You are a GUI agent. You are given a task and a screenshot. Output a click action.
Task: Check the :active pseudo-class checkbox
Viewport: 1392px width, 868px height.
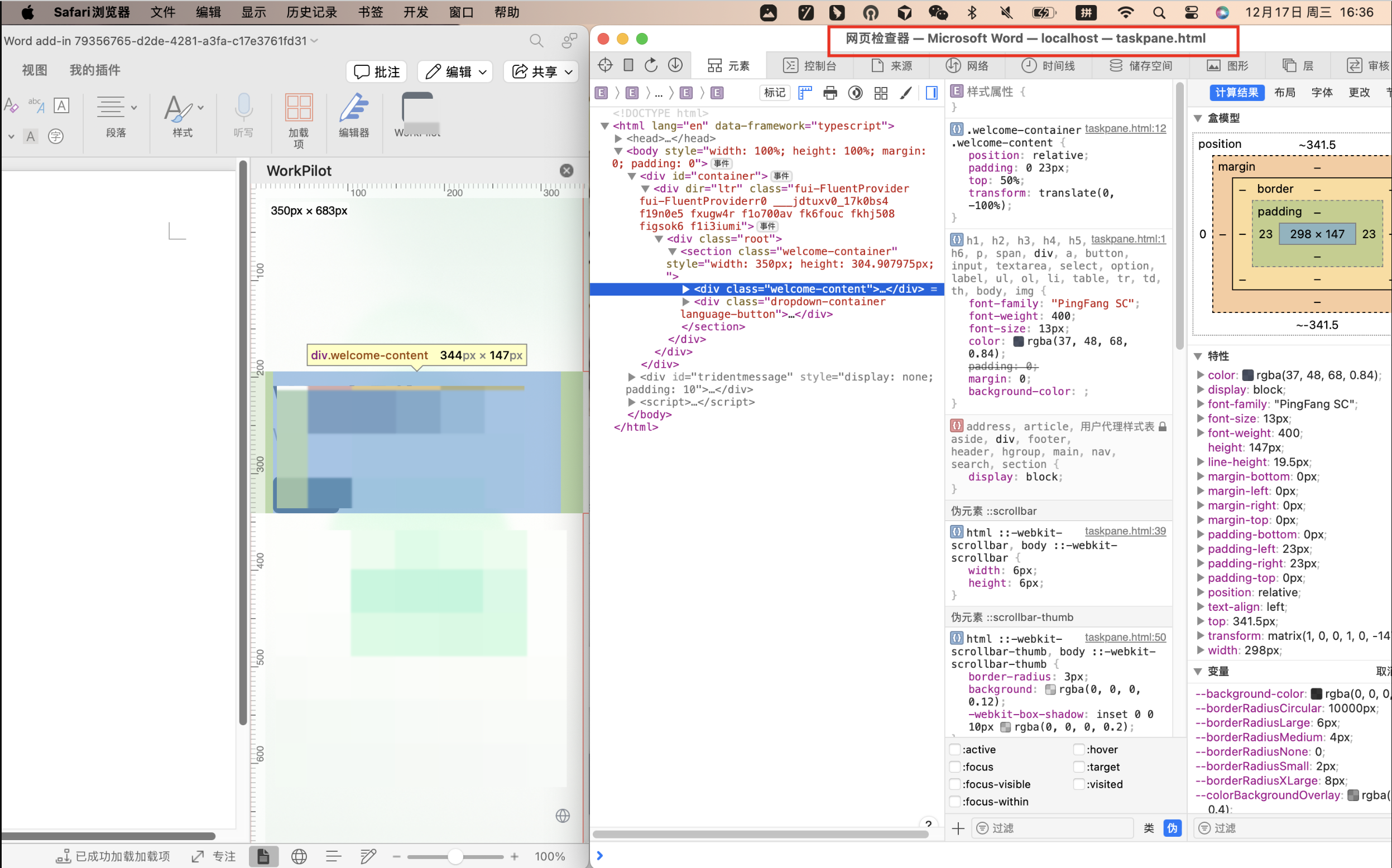click(x=955, y=749)
